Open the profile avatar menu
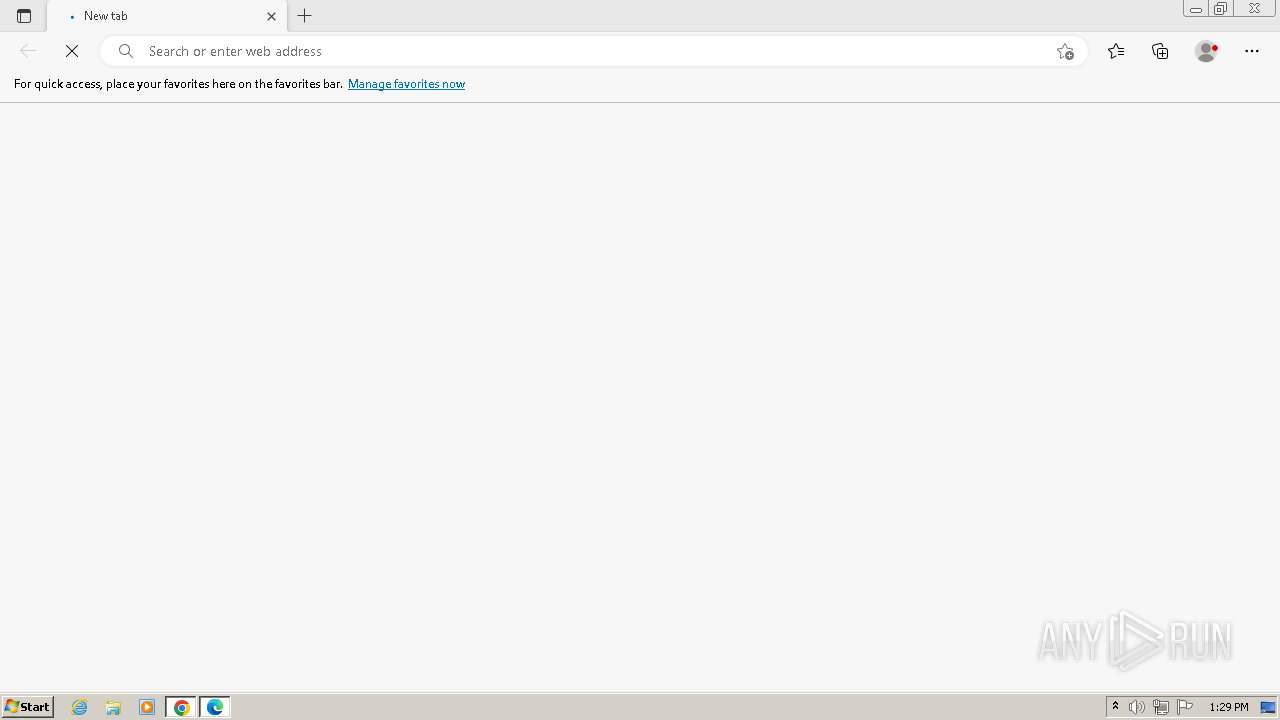Viewport: 1280px width, 720px height. point(1206,51)
